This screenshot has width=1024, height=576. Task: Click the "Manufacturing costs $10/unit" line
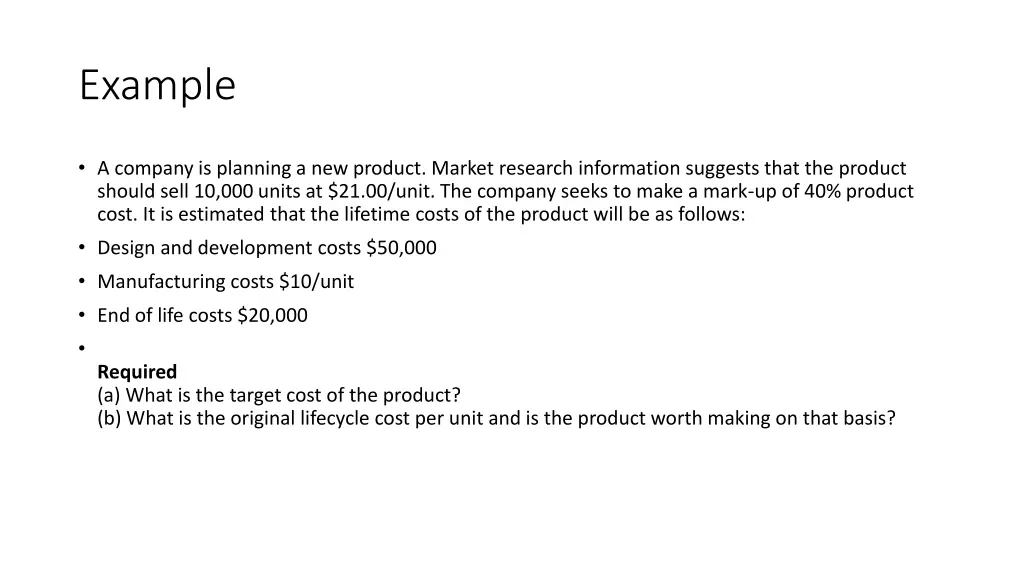coord(225,282)
